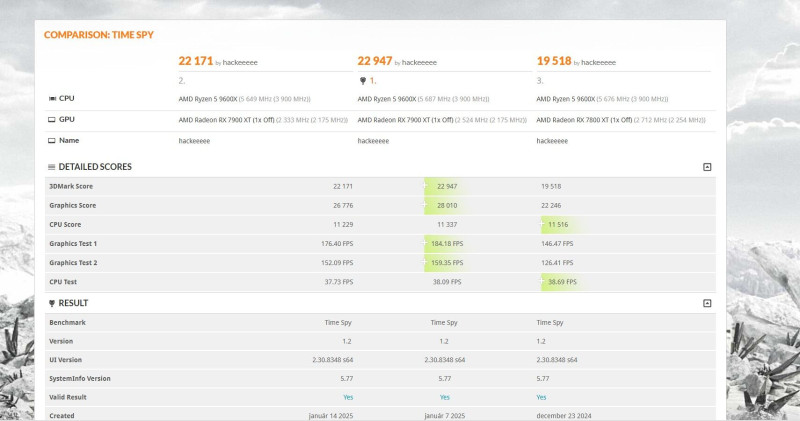Click the Yes valid result link for January 7 run
The width and height of the screenshot is (800, 421).
point(444,397)
